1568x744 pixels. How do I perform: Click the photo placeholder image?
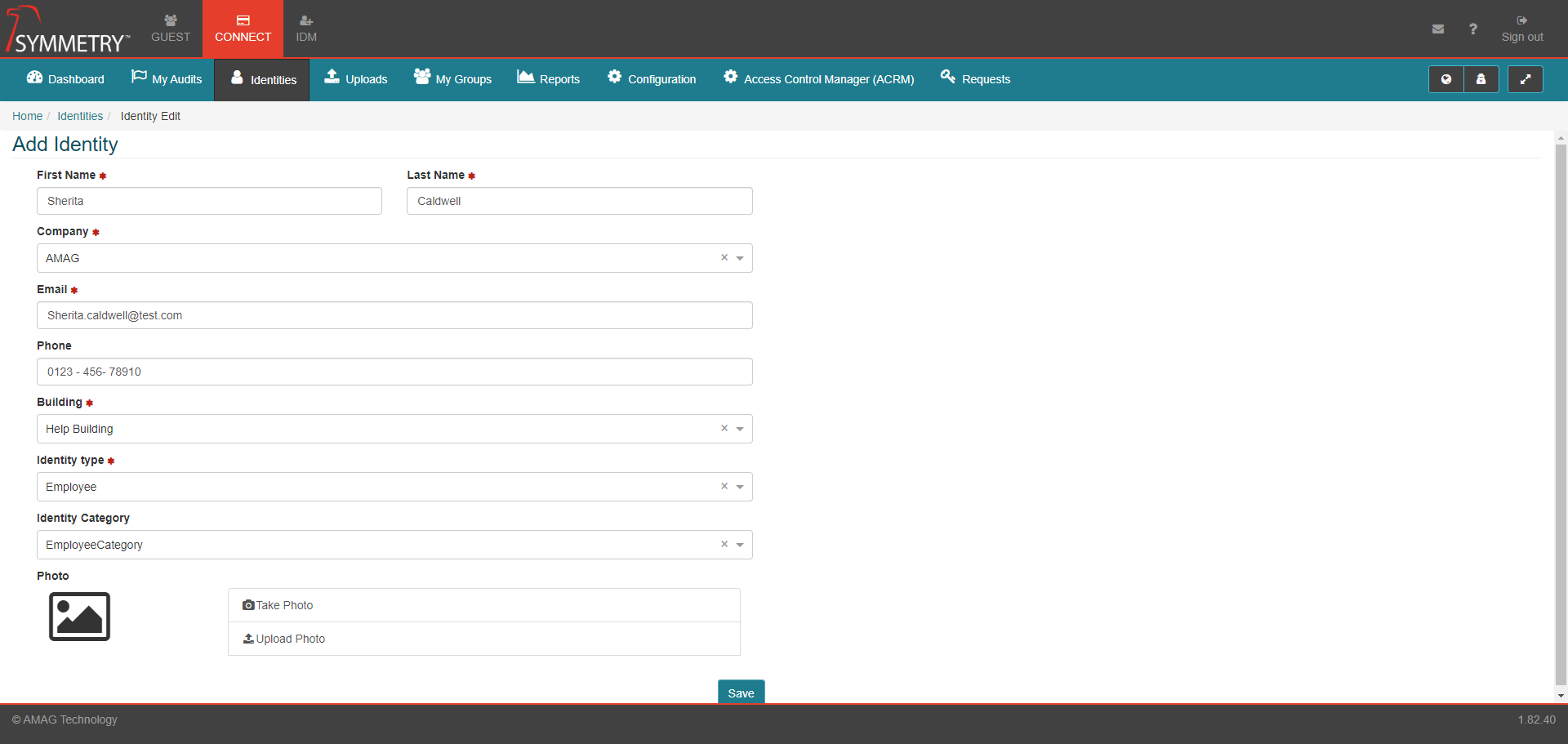(x=79, y=617)
